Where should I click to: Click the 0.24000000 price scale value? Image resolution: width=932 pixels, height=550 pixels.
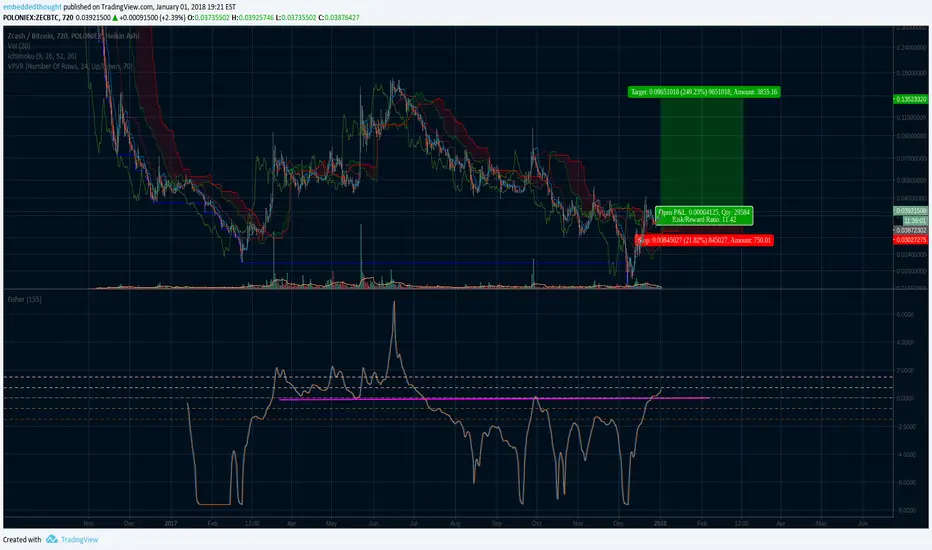tap(911, 48)
